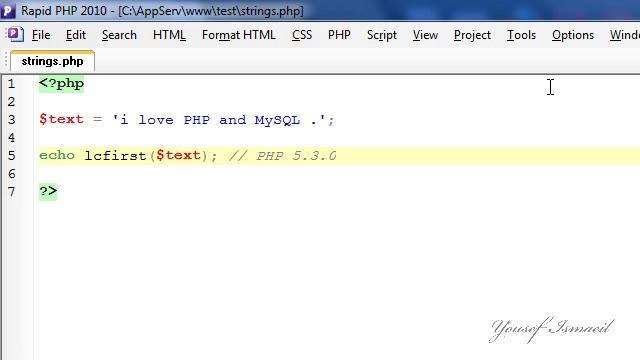Click the opening <?php tag on line 1
Screen dimensions: 640x360
pyautogui.click(x=62, y=84)
